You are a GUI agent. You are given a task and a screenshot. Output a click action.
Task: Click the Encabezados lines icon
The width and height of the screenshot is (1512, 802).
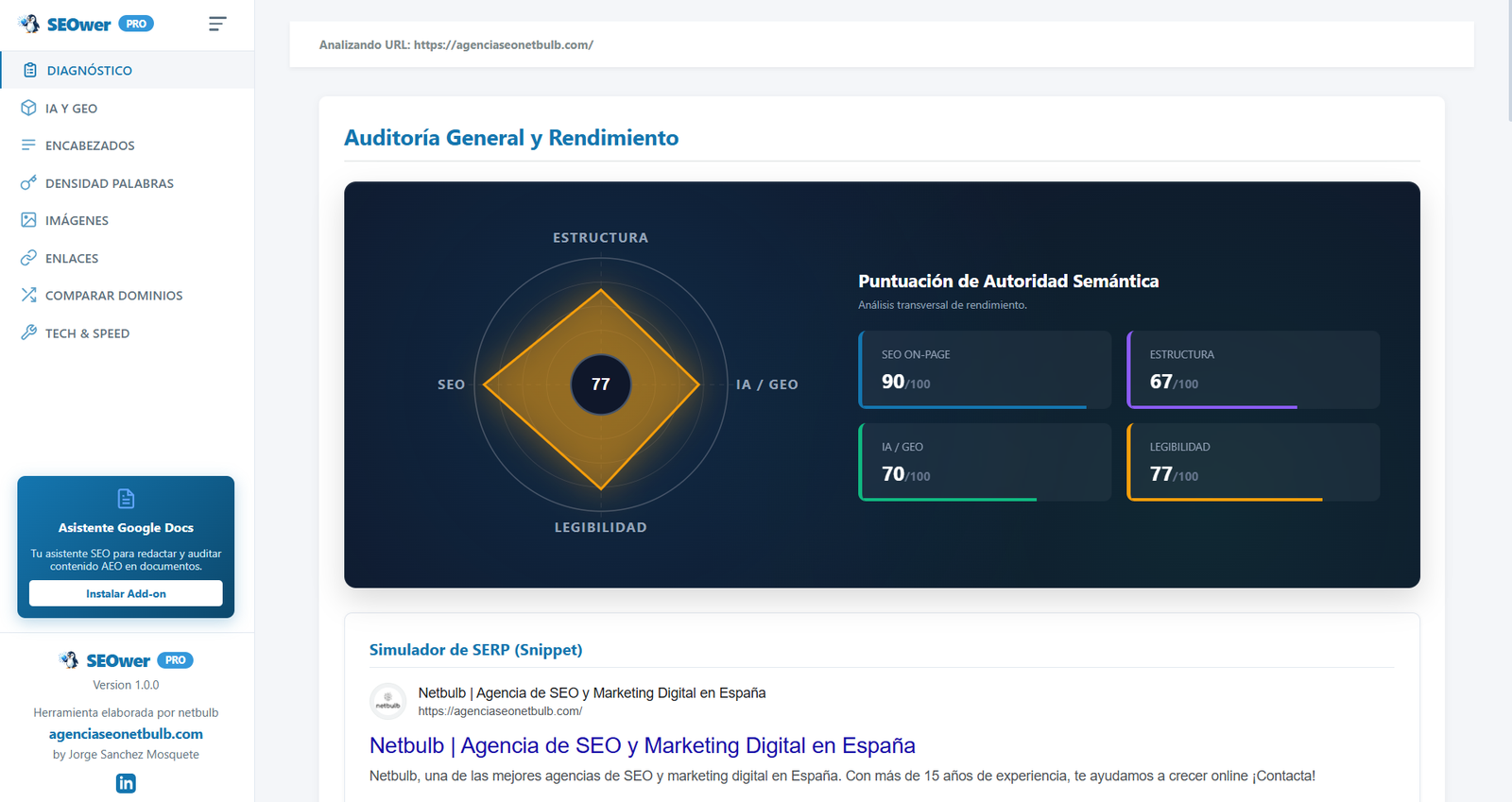click(x=28, y=145)
